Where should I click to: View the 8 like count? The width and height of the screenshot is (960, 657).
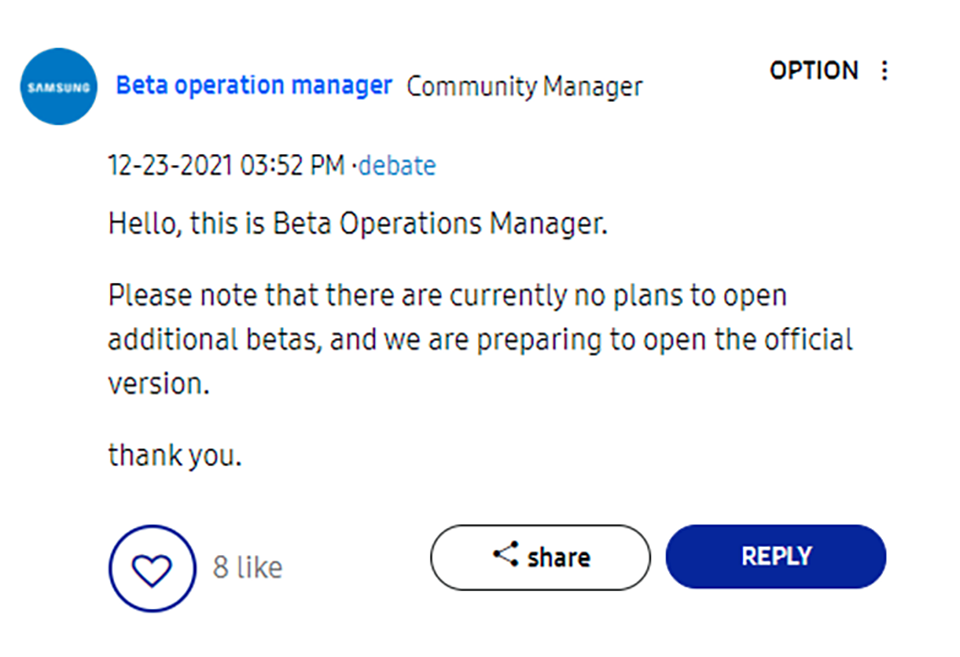(247, 568)
